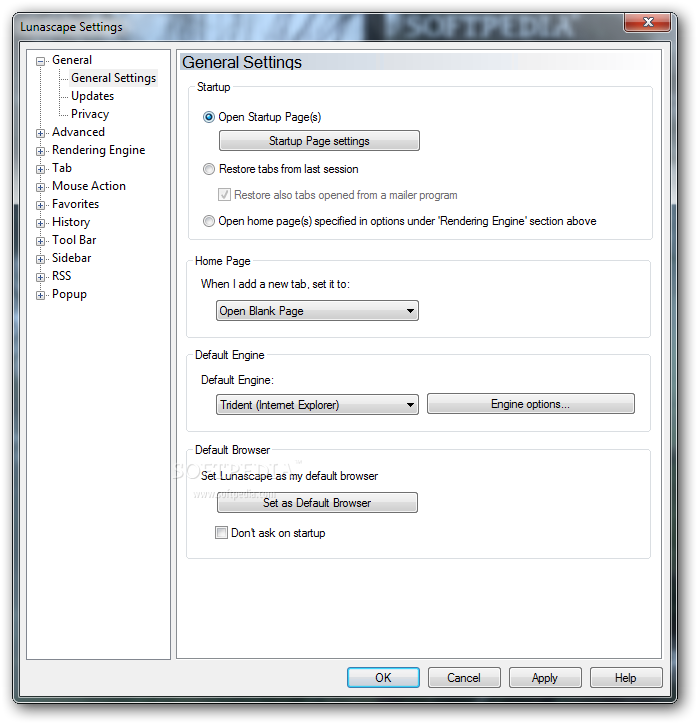Open the Updates settings page
The width and height of the screenshot is (698, 724).
coord(92,96)
